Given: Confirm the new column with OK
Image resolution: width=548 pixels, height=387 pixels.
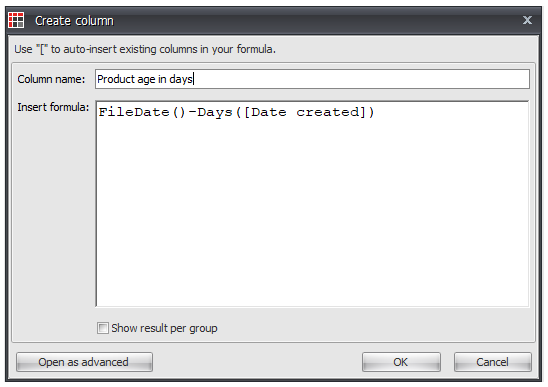Looking at the screenshot, I should pos(401,362).
